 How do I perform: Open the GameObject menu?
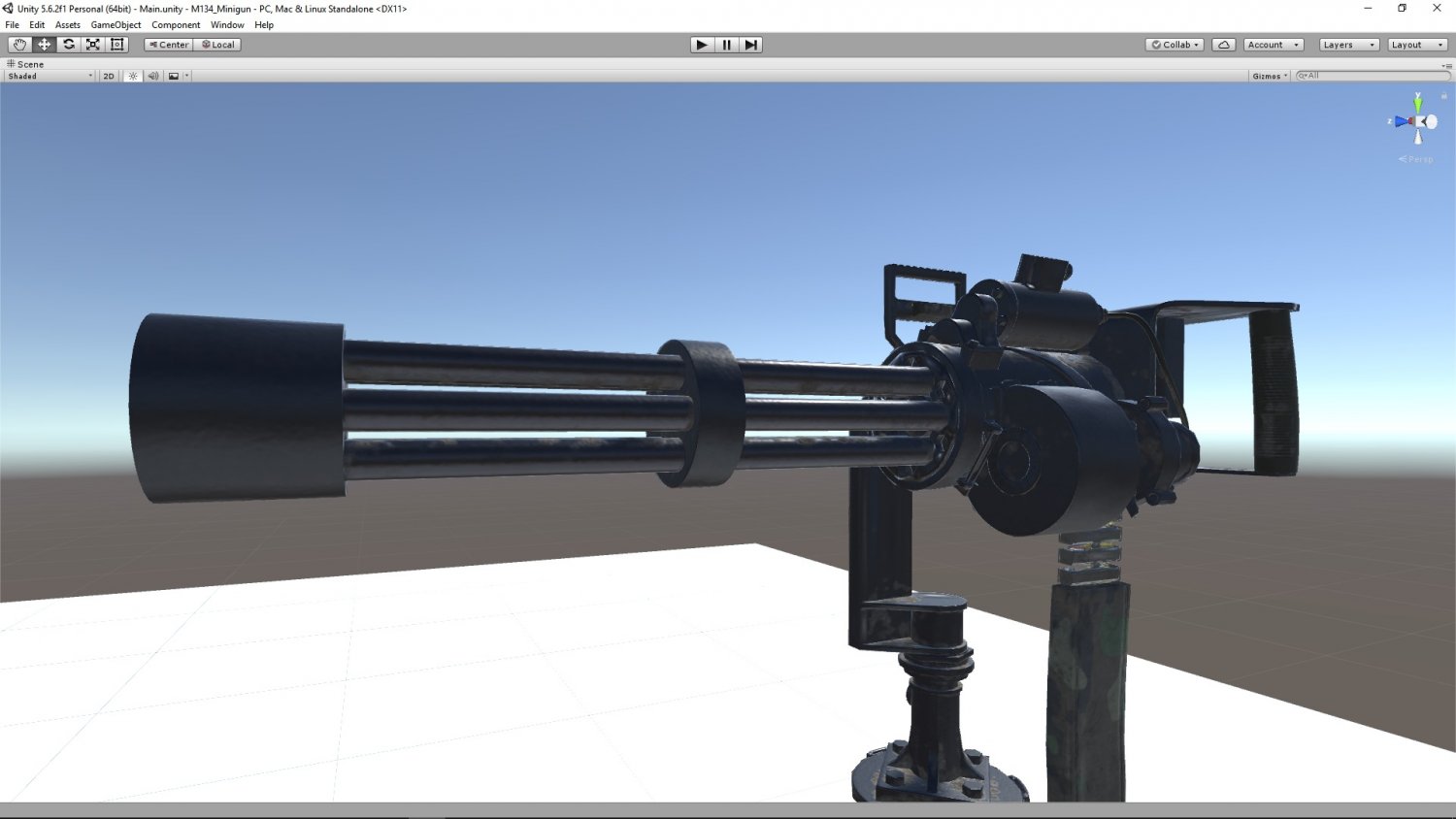click(115, 24)
